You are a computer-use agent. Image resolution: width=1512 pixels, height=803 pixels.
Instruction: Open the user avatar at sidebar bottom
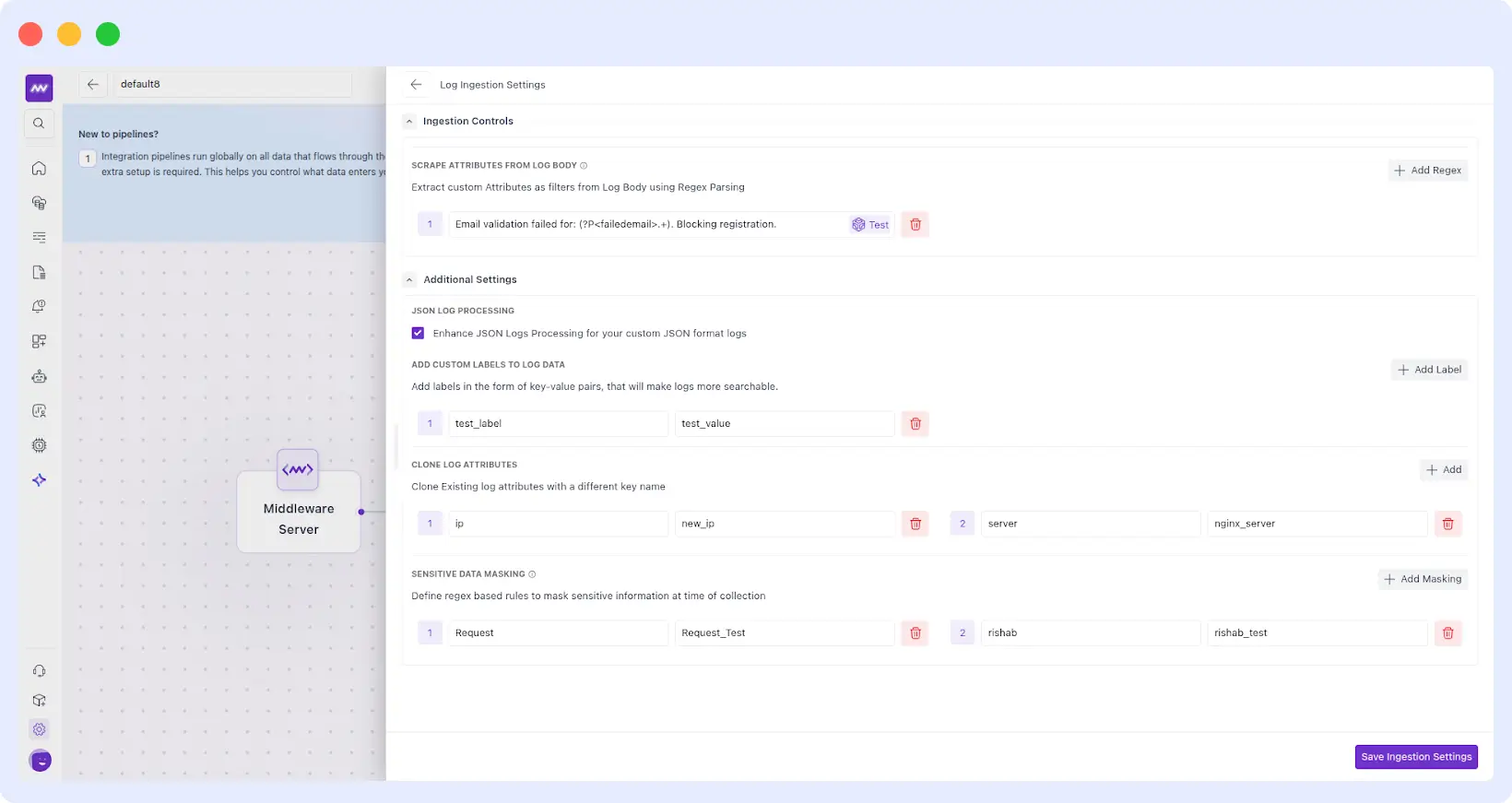pyautogui.click(x=40, y=761)
